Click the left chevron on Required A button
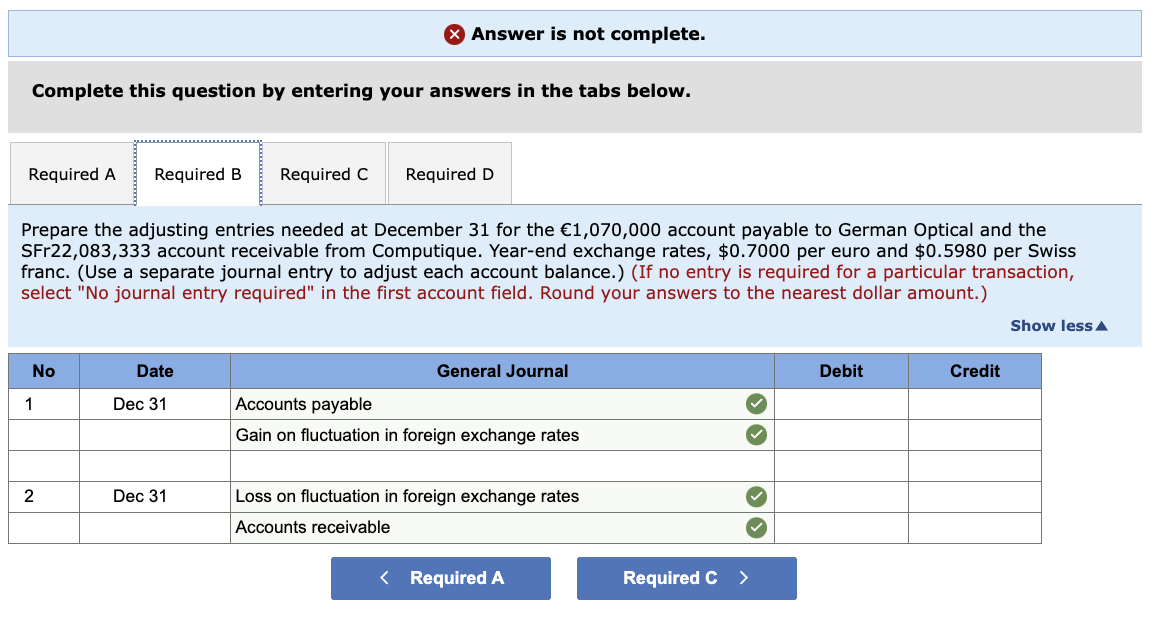 point(384,578)
